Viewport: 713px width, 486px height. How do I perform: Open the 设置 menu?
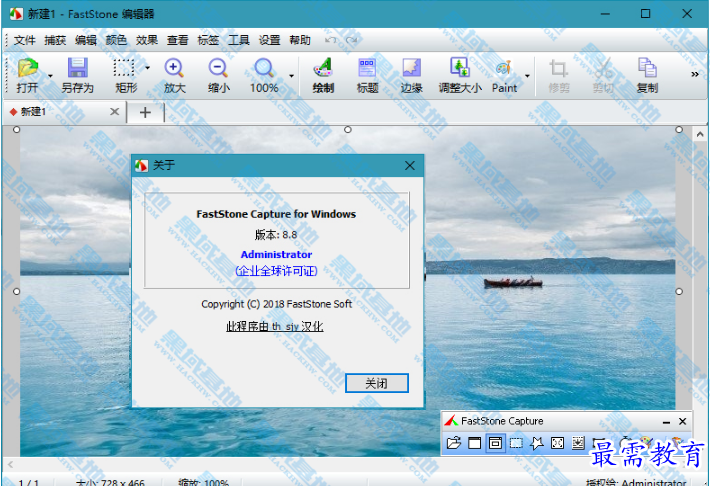coord(270,40)
